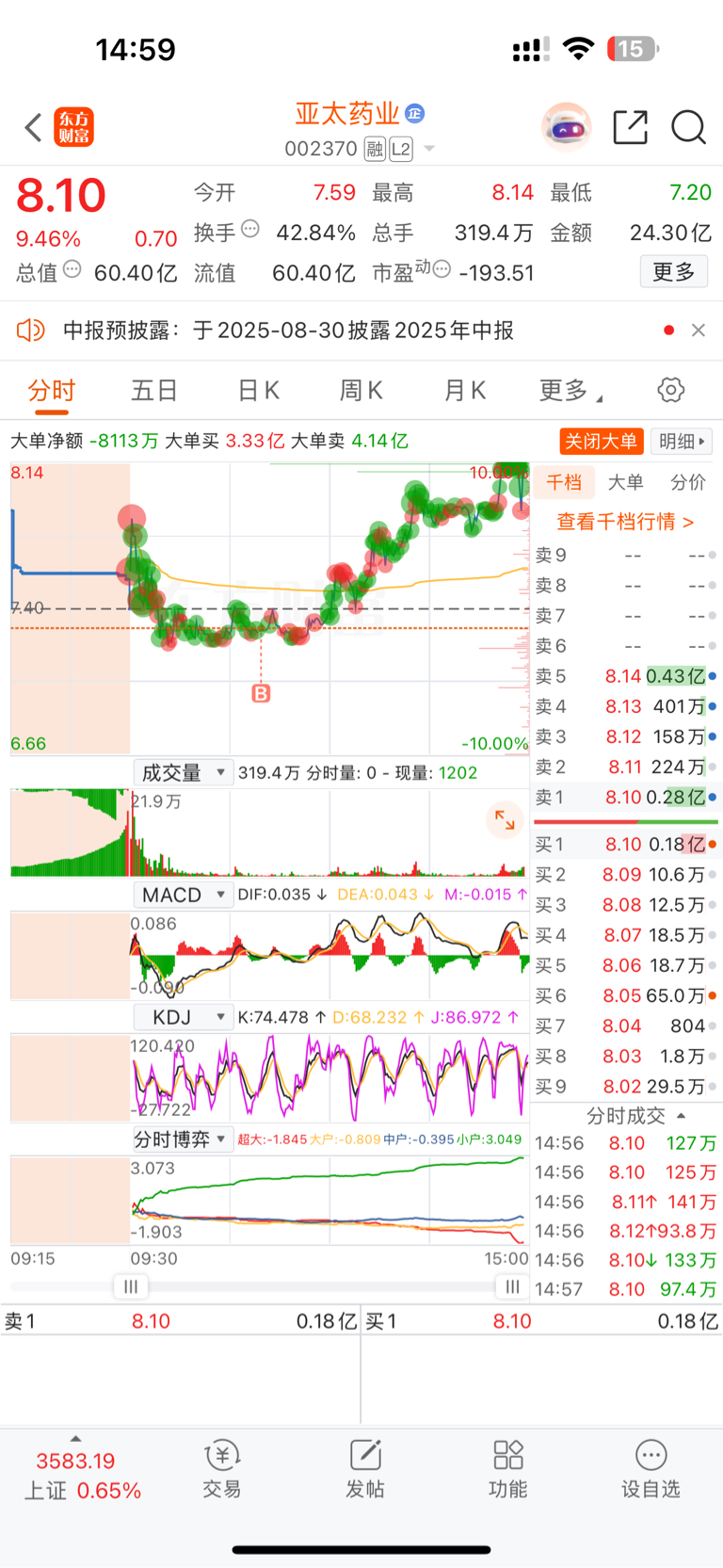Tap the back arrow icon
Viewport: 723px width, 1568px height.
tap(33, 127)
